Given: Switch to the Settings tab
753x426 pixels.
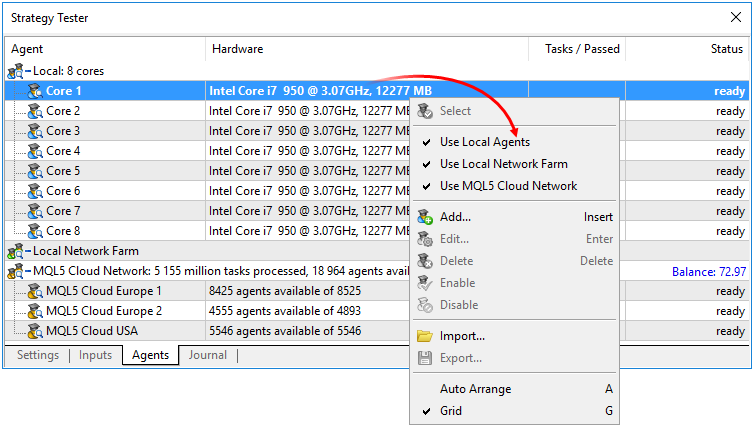Looking at the screenshot, I should [38, 355].
